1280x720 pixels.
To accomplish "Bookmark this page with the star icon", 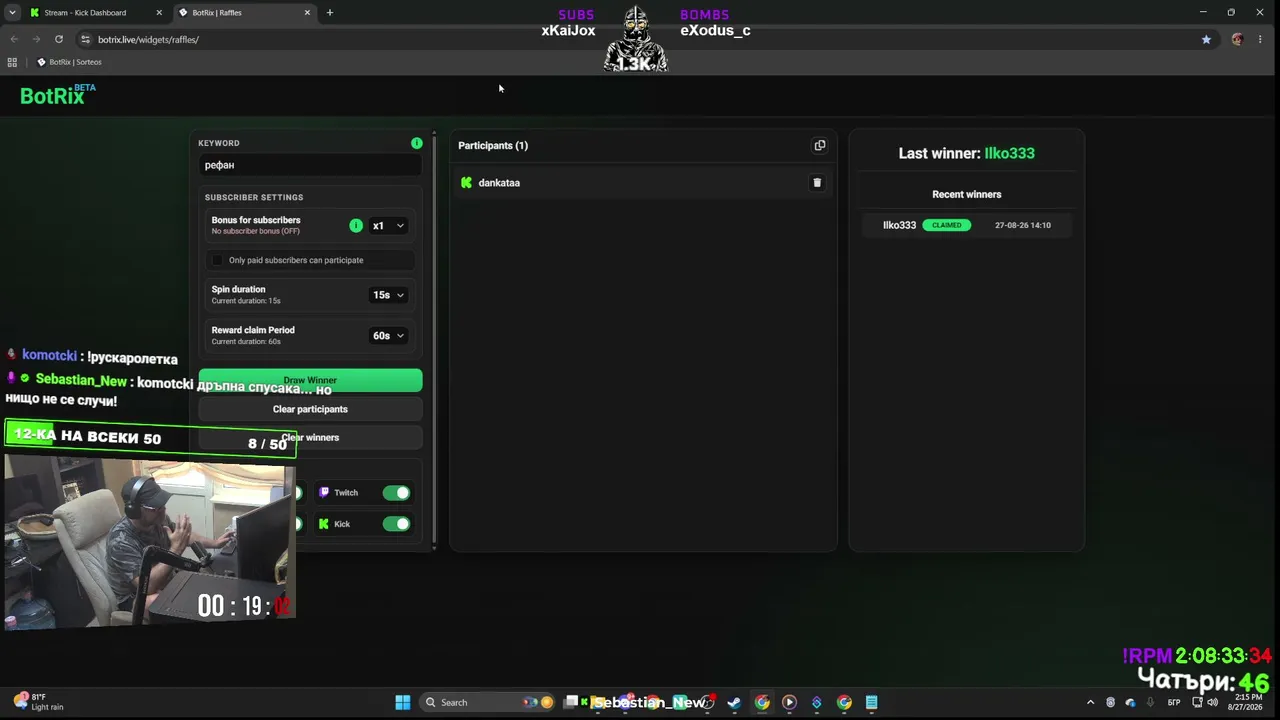I will pyautogui.click(x=1206, y=39).
